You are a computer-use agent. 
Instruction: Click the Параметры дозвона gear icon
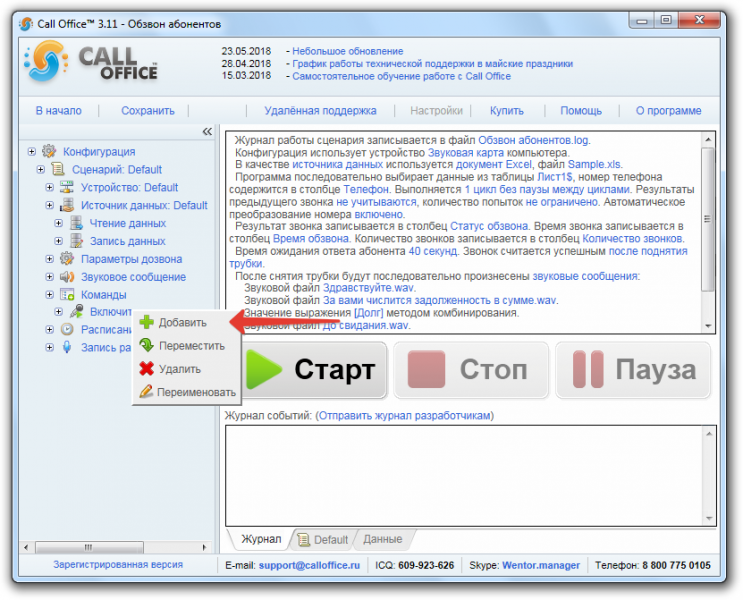click(67, 259)
